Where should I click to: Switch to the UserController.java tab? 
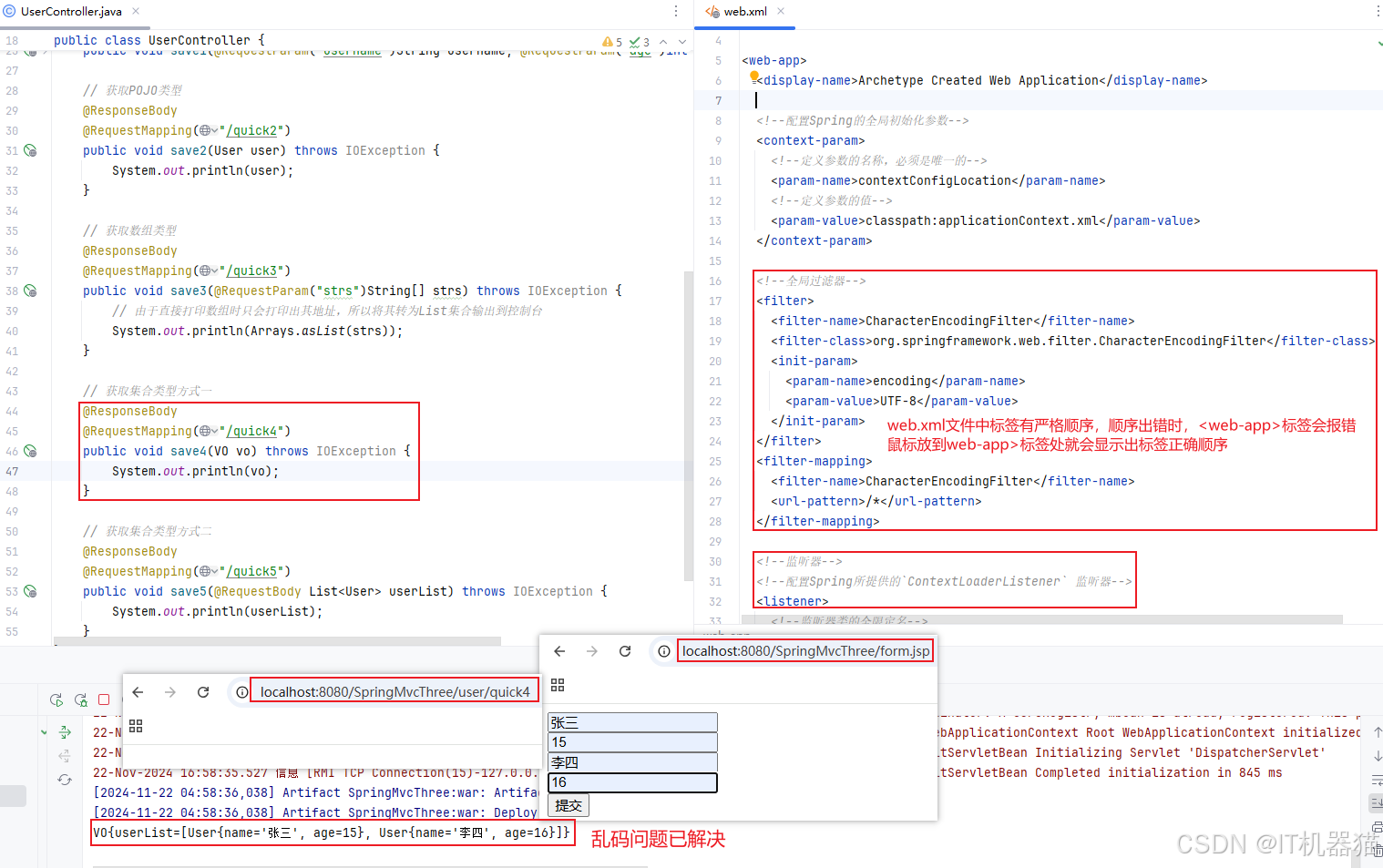(71, 12)
